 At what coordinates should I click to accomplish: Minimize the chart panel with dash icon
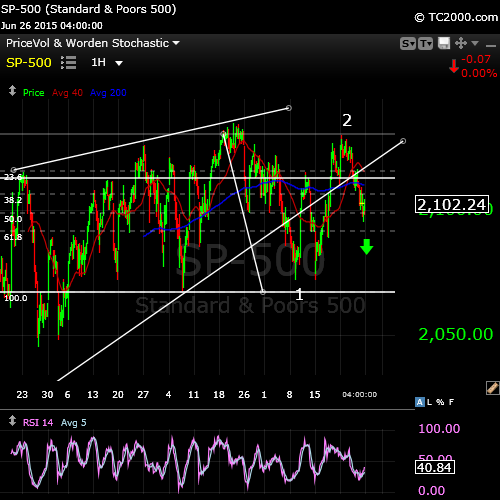tap(491, 45)
